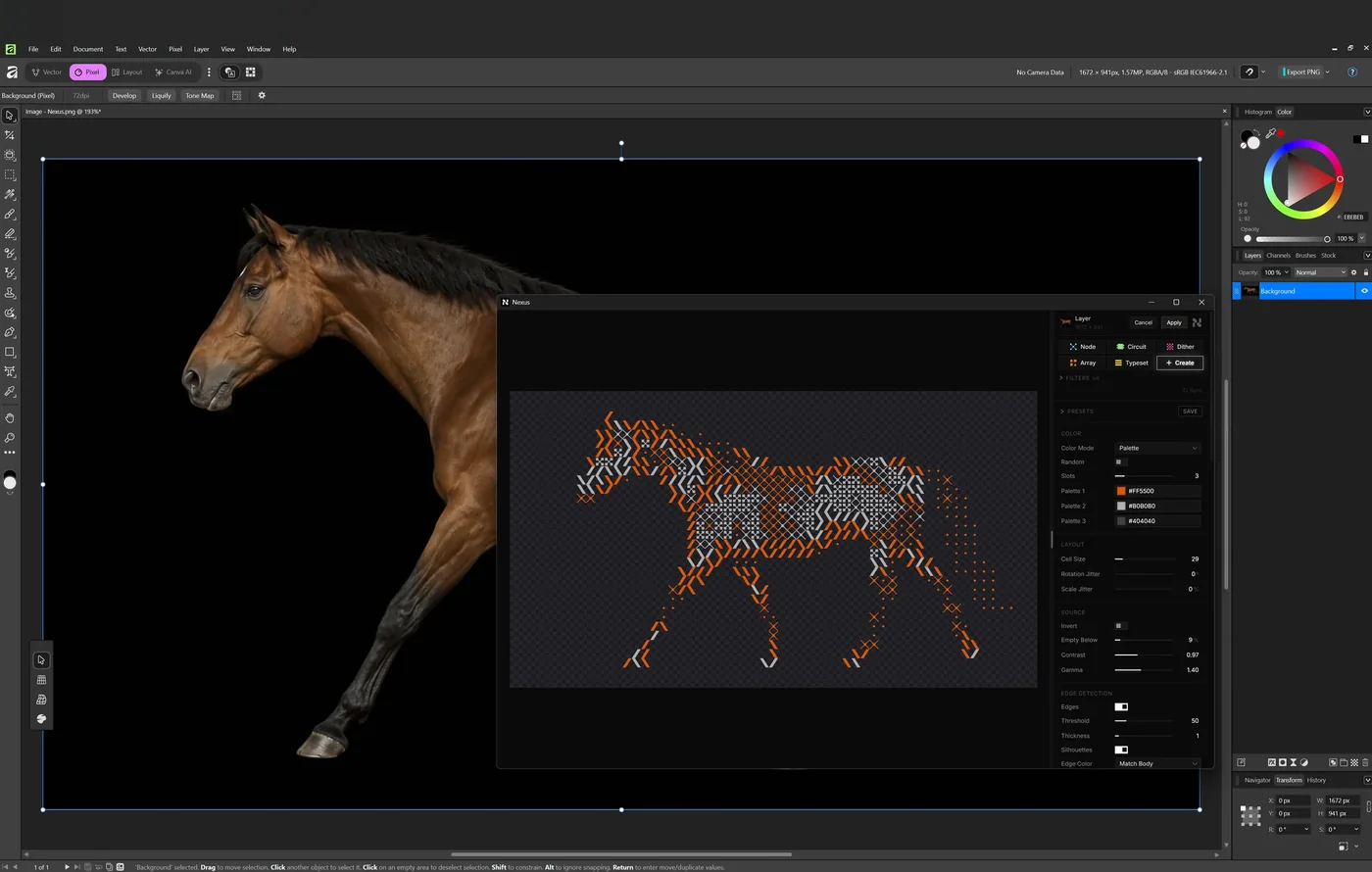1372x872 pixels.
Task: Hide the Background layer visibility eye
Action: [1364, 291]
